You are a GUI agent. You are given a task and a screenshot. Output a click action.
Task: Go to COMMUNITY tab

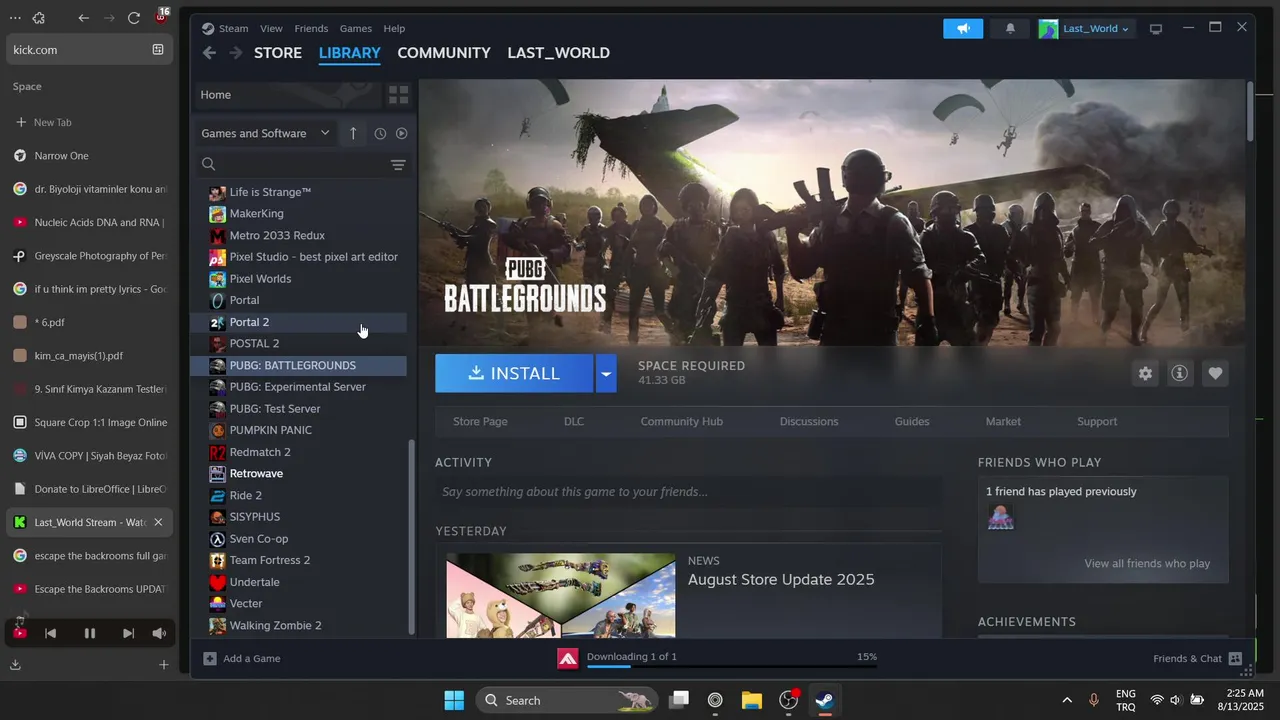click(444, 53)
